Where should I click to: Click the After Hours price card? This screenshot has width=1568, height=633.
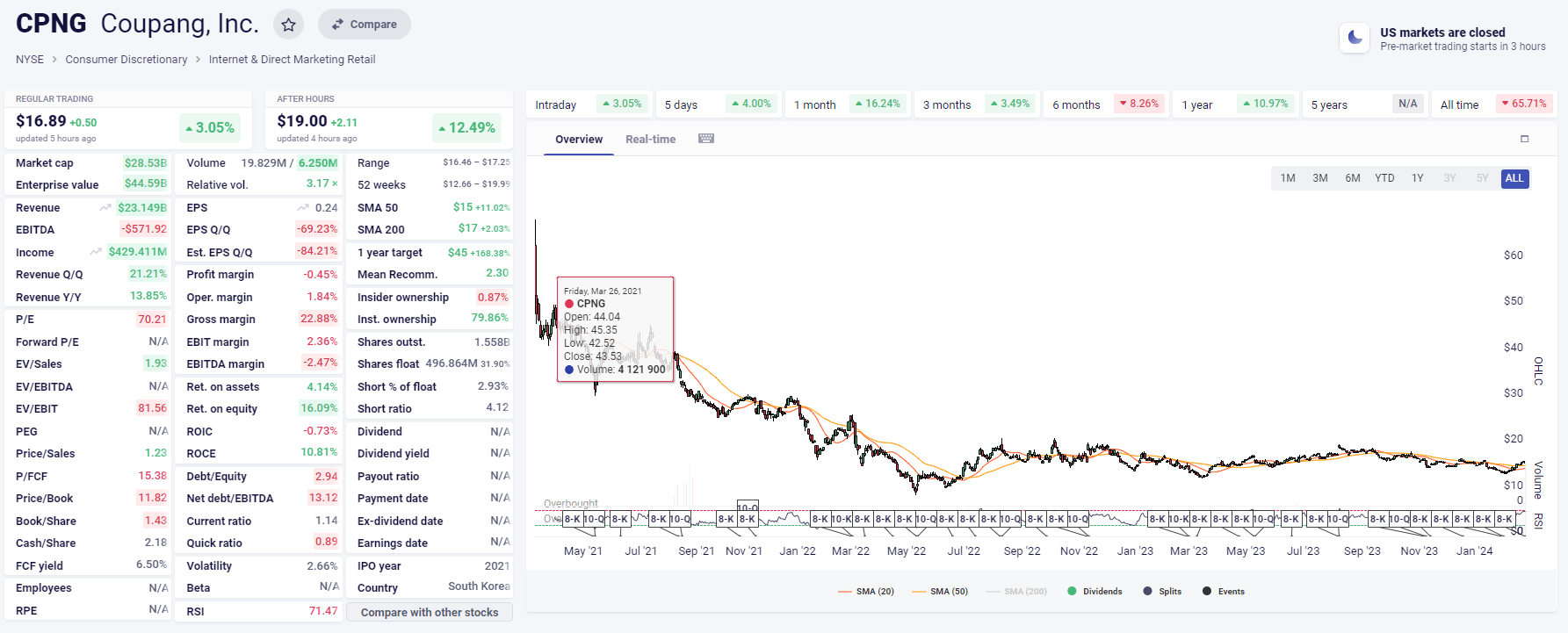pos(389,120)
